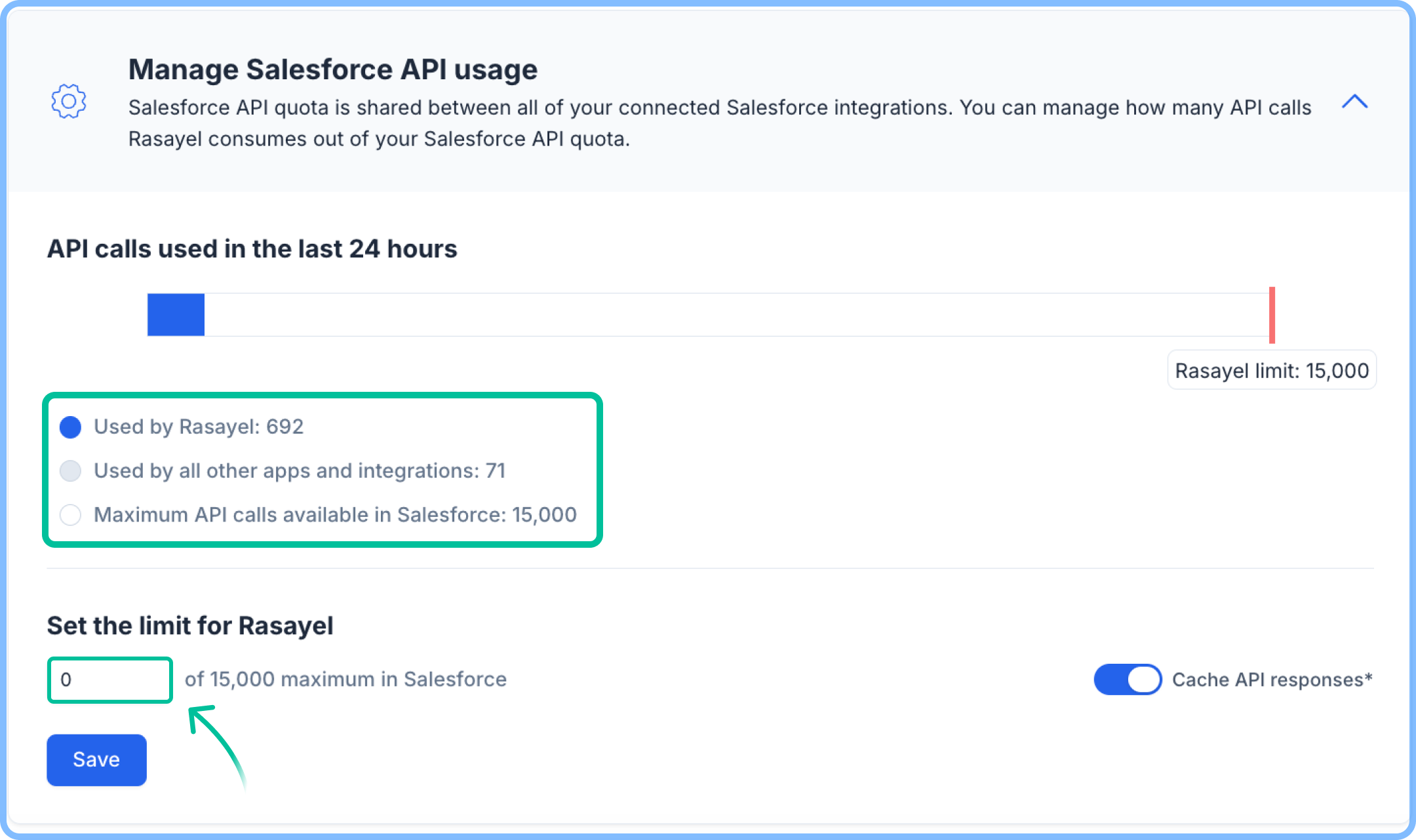Viewport: 1416px width, 840px height.
Task: Click the of 15,000 maximum label
Action: pos(346,679)
